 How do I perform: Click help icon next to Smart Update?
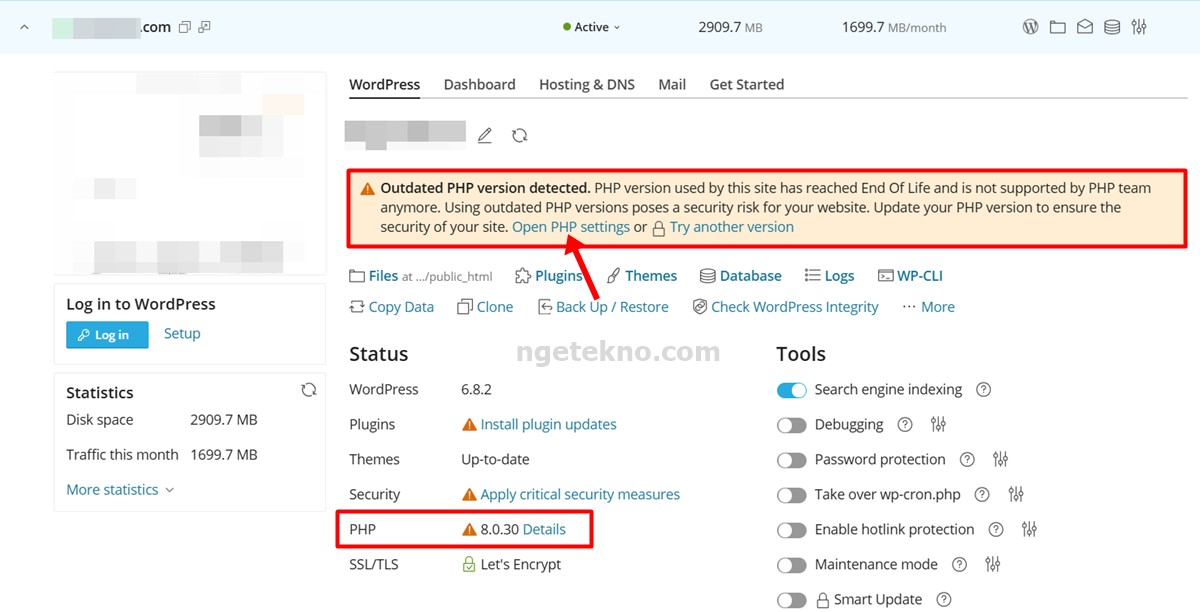pyautogui.click(x=944, y=600)
